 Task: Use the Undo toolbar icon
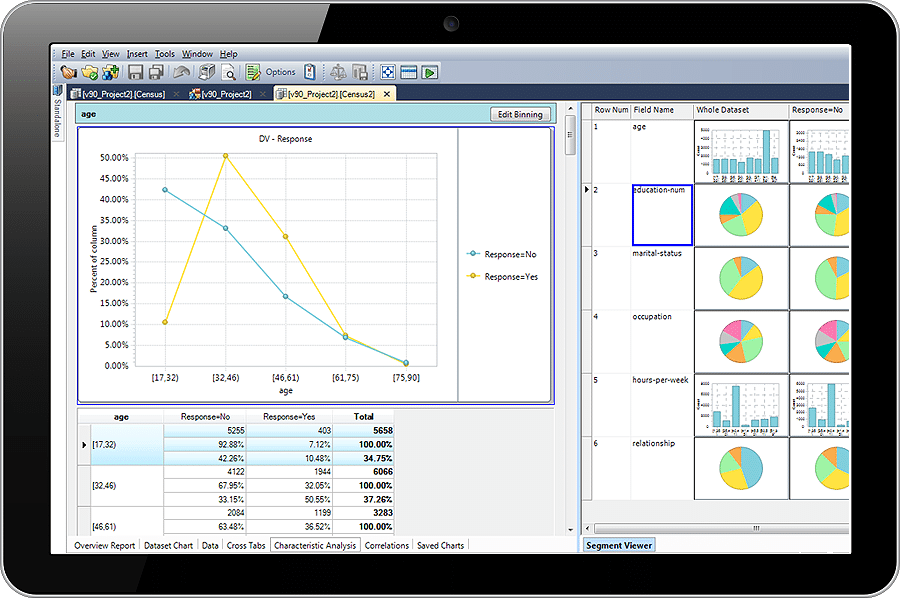(x=182, y=71)
